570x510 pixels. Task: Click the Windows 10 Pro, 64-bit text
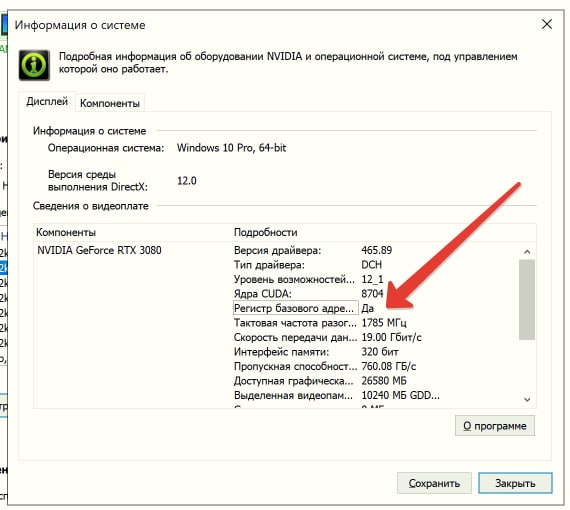[231, 148]
